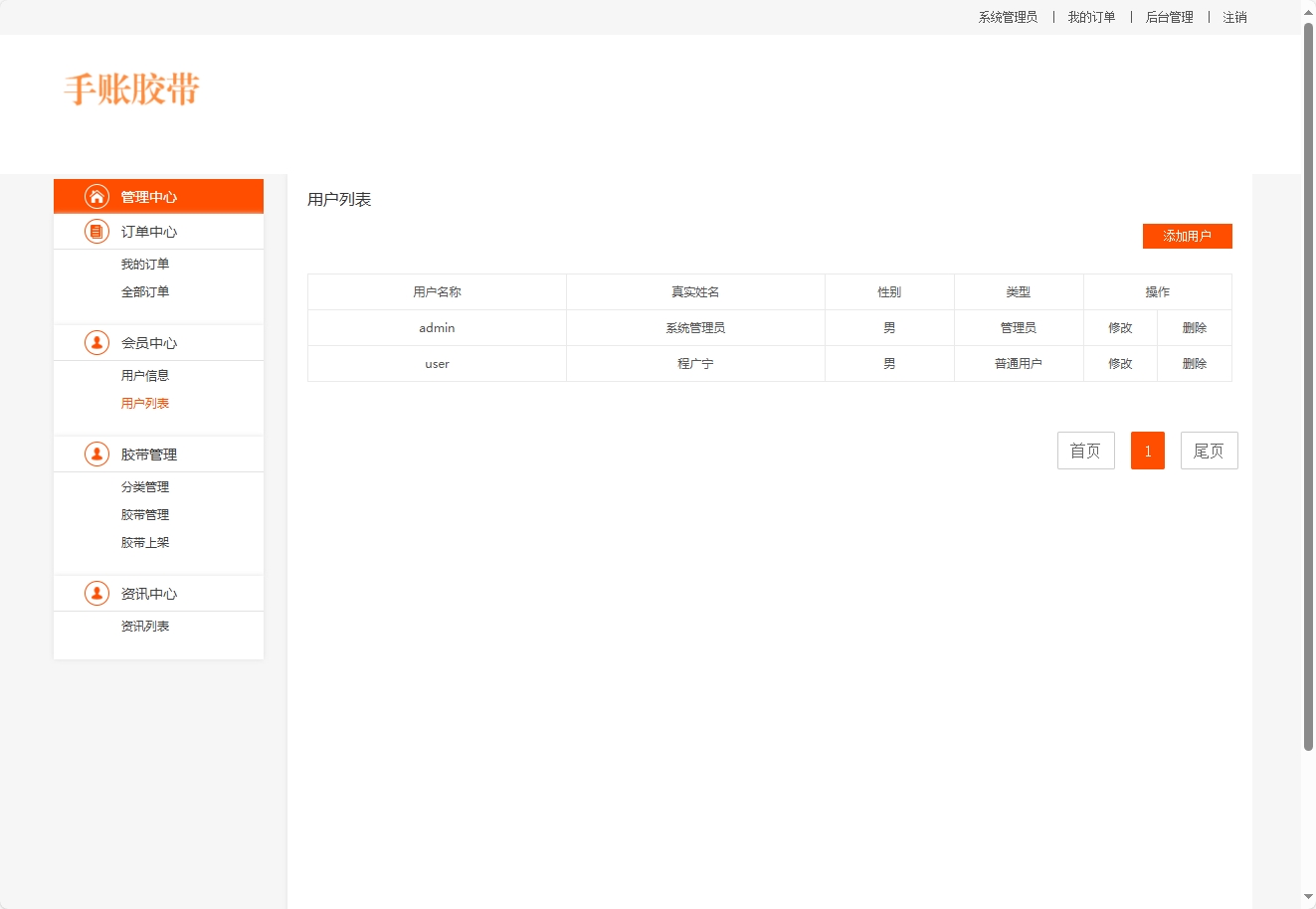
Task: Open 用户信息 in the sidebar
Action: tap(145, 375)
